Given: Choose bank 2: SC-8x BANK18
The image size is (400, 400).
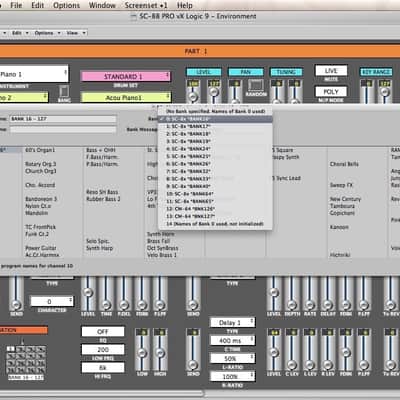Looking at the screenshot, I should (215, 134).
